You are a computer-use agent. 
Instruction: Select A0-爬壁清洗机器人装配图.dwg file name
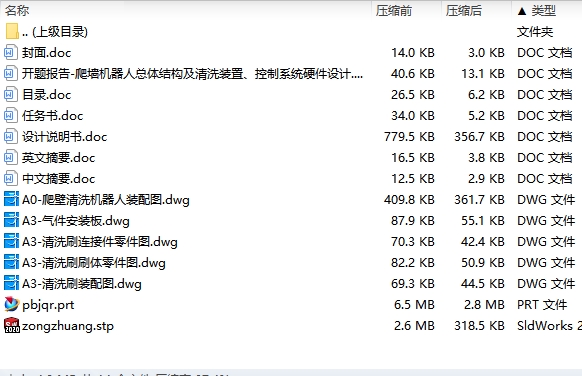[x=106, y=200]
